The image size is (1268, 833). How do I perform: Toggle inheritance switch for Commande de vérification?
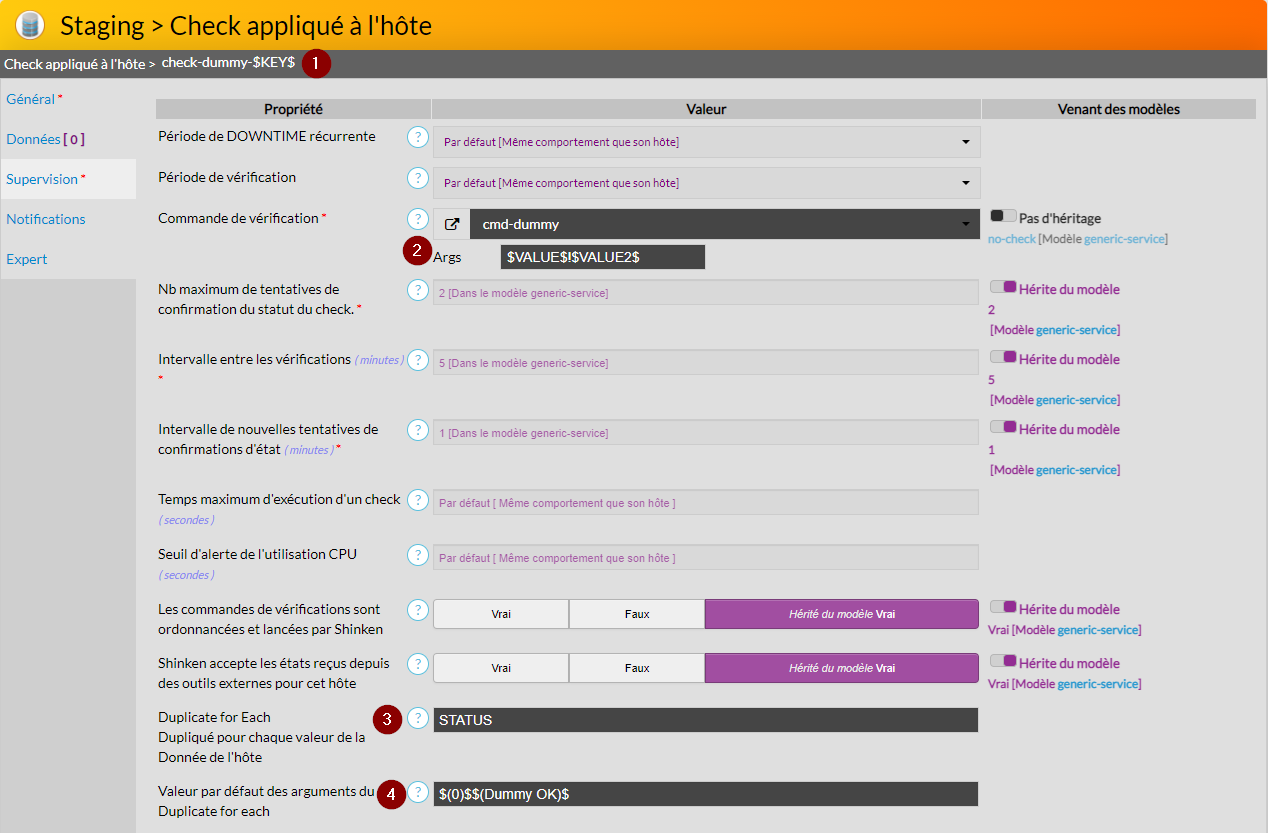(1003, 216)
